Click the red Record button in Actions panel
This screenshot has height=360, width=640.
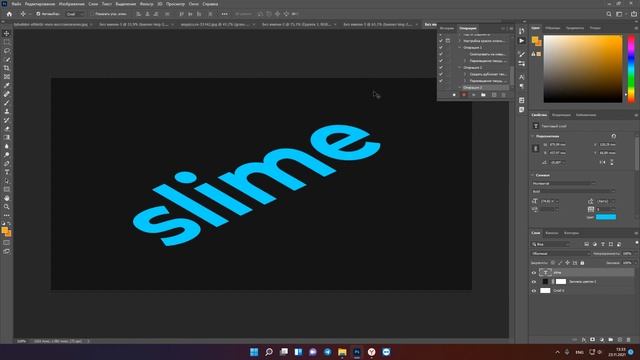(x=464, y=95)
